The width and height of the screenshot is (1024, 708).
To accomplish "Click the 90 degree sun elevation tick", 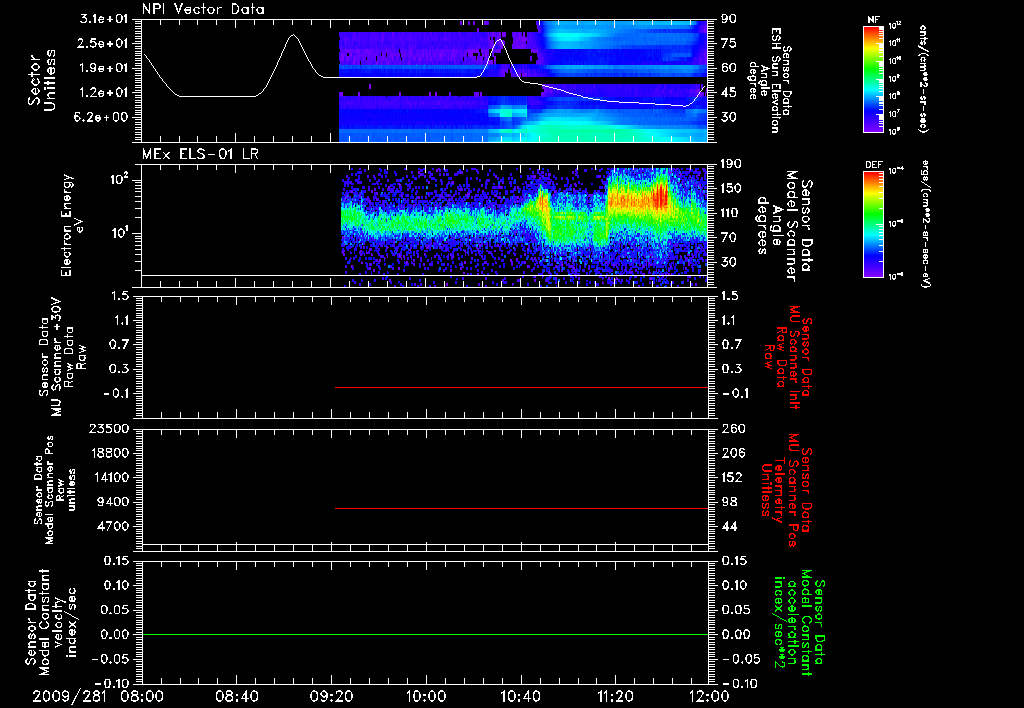I will (x=729, y=19).
